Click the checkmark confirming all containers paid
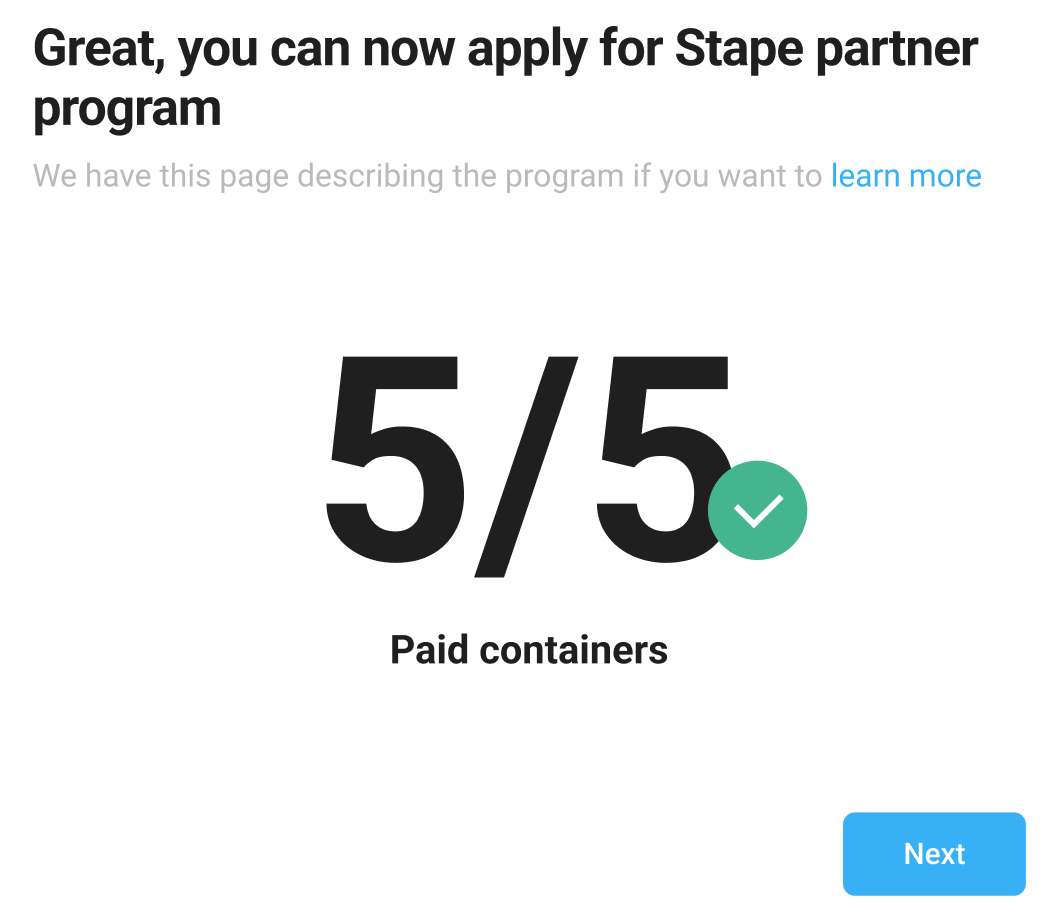Viewport: 1049px width, 920px height. [757, 509]
